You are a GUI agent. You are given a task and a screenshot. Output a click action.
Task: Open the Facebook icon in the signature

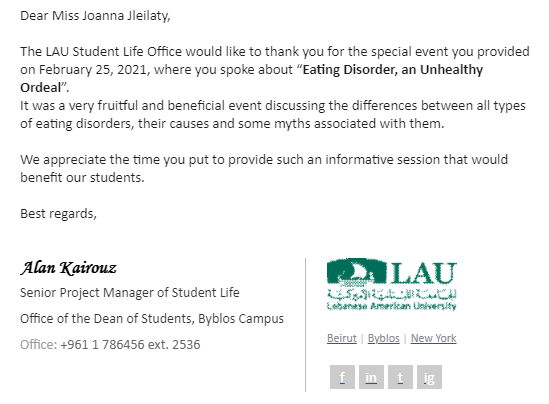(342, 377)
